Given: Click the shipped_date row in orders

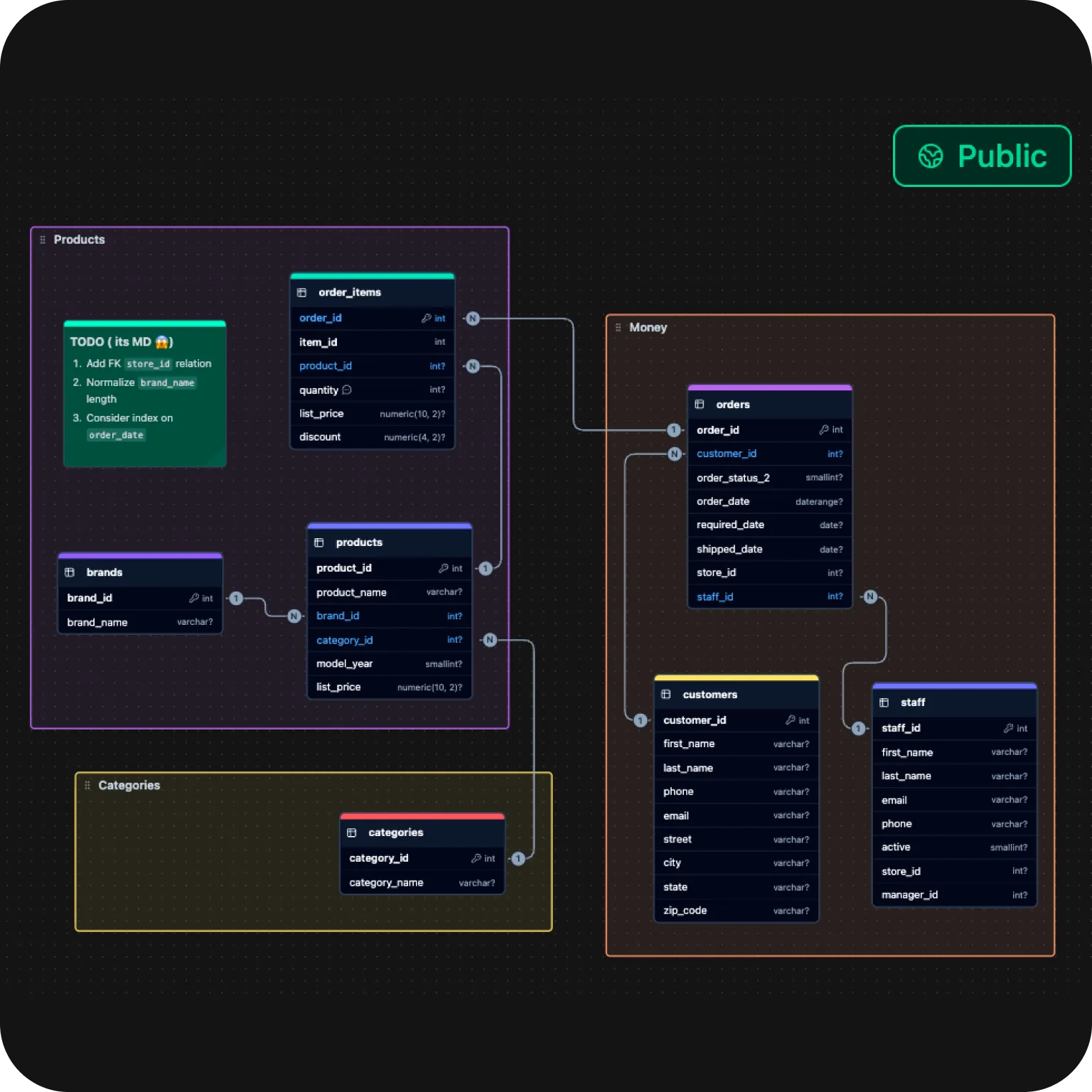Looking at the screenshot, I should 770,549.
